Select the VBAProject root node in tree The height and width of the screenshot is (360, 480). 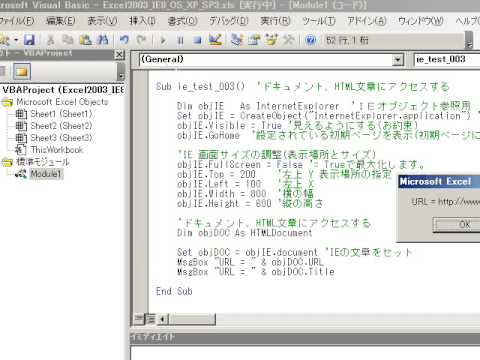63,90
